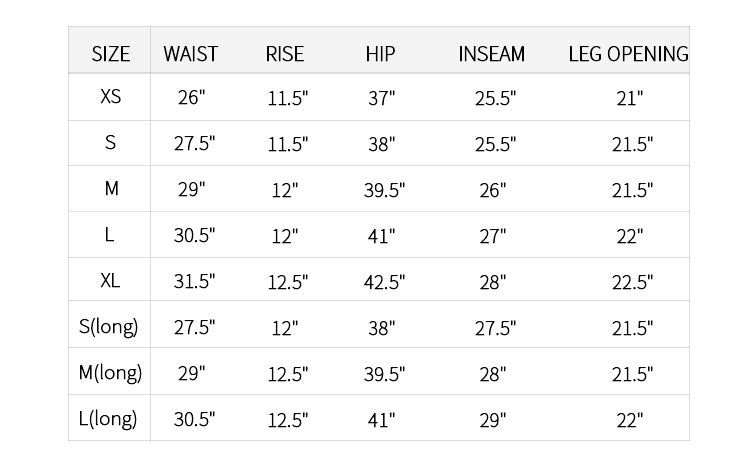
Task: Click the XS hip value 37"
Action: pos(381,99)
